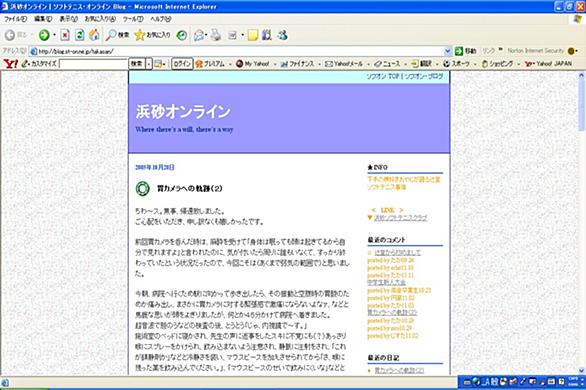Click the 浜砂オンライン blog title
The image size is (586, 390).
point(183,111)
